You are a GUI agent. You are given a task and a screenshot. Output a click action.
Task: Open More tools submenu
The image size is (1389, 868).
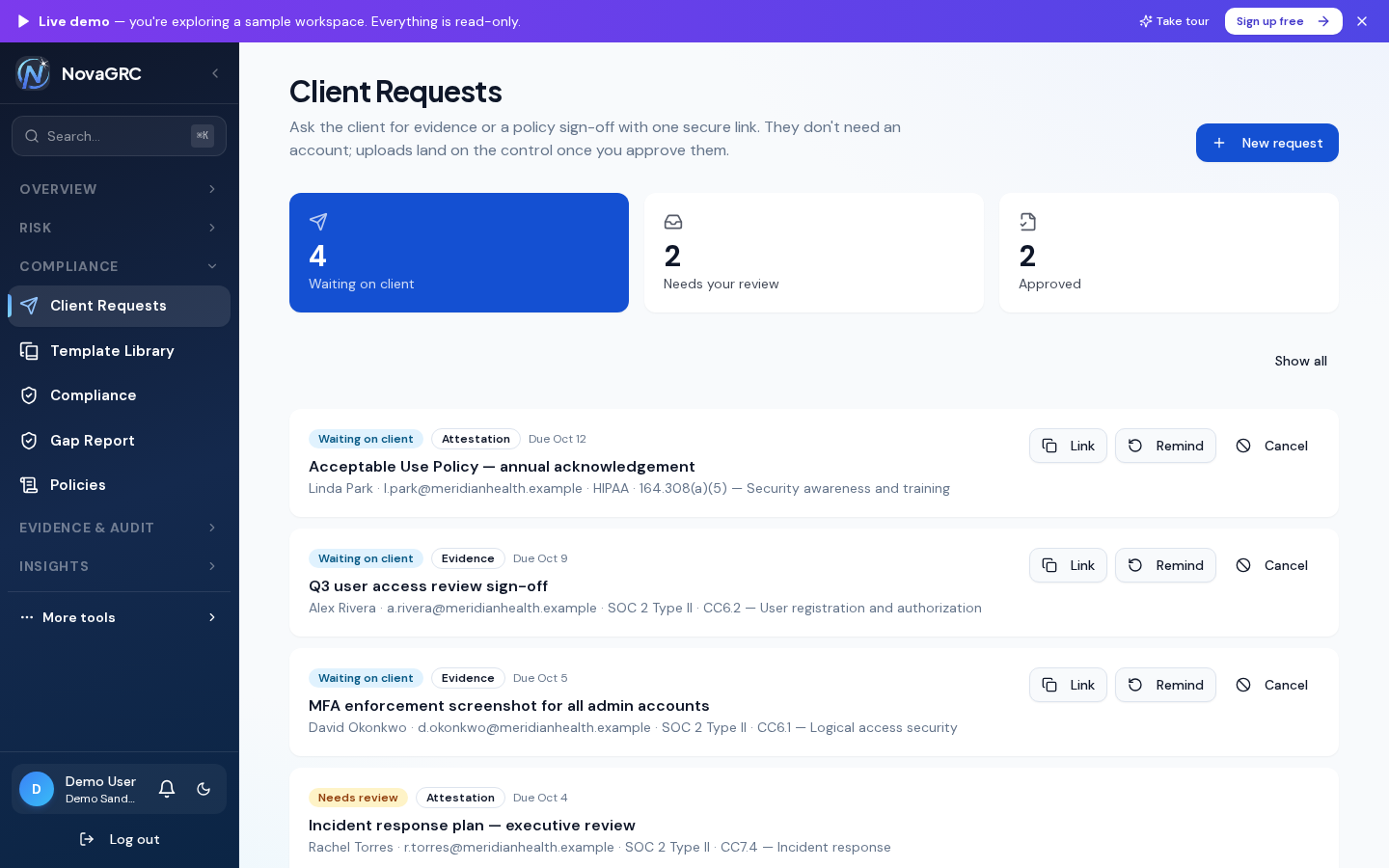(119, 617)
